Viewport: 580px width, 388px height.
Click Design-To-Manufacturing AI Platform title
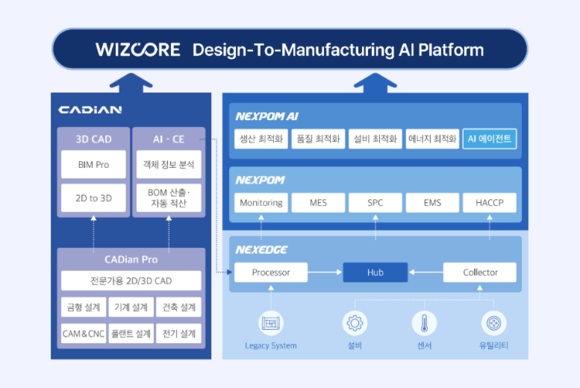[338, 50]
